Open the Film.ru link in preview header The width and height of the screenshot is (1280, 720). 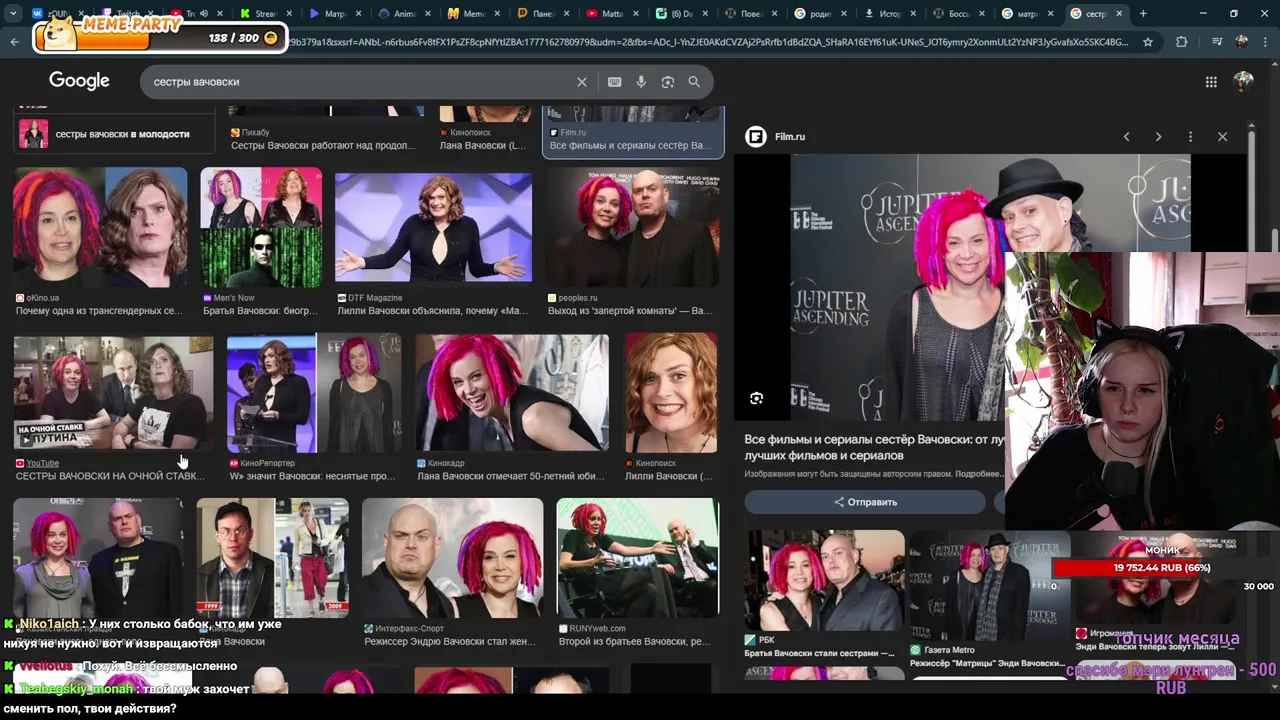click(x=789, y=137)
